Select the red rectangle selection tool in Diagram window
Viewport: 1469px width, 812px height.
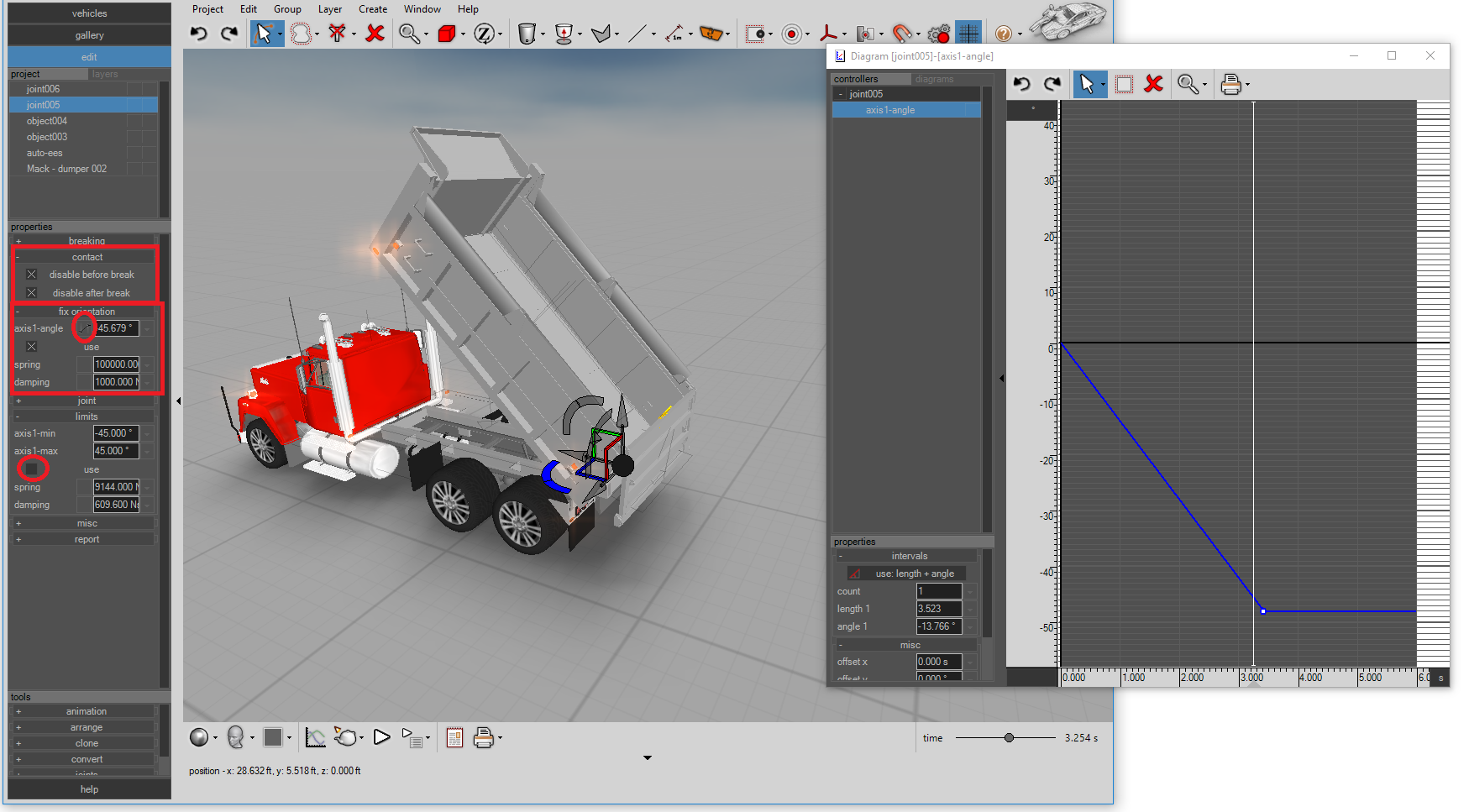click(x=1124, y=84)
